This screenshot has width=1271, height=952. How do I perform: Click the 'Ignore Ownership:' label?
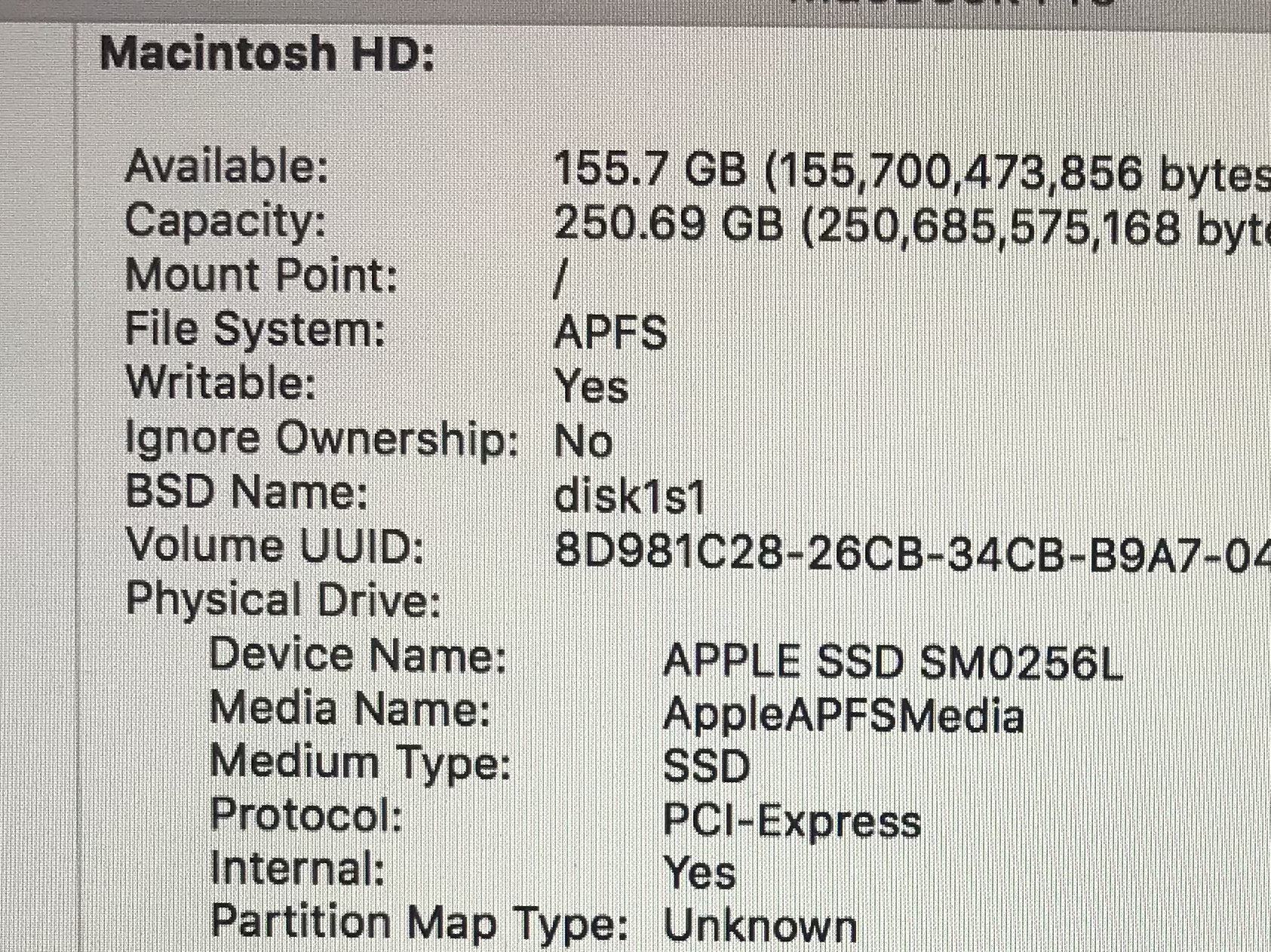pyautogui.click(x=322, y=438)
